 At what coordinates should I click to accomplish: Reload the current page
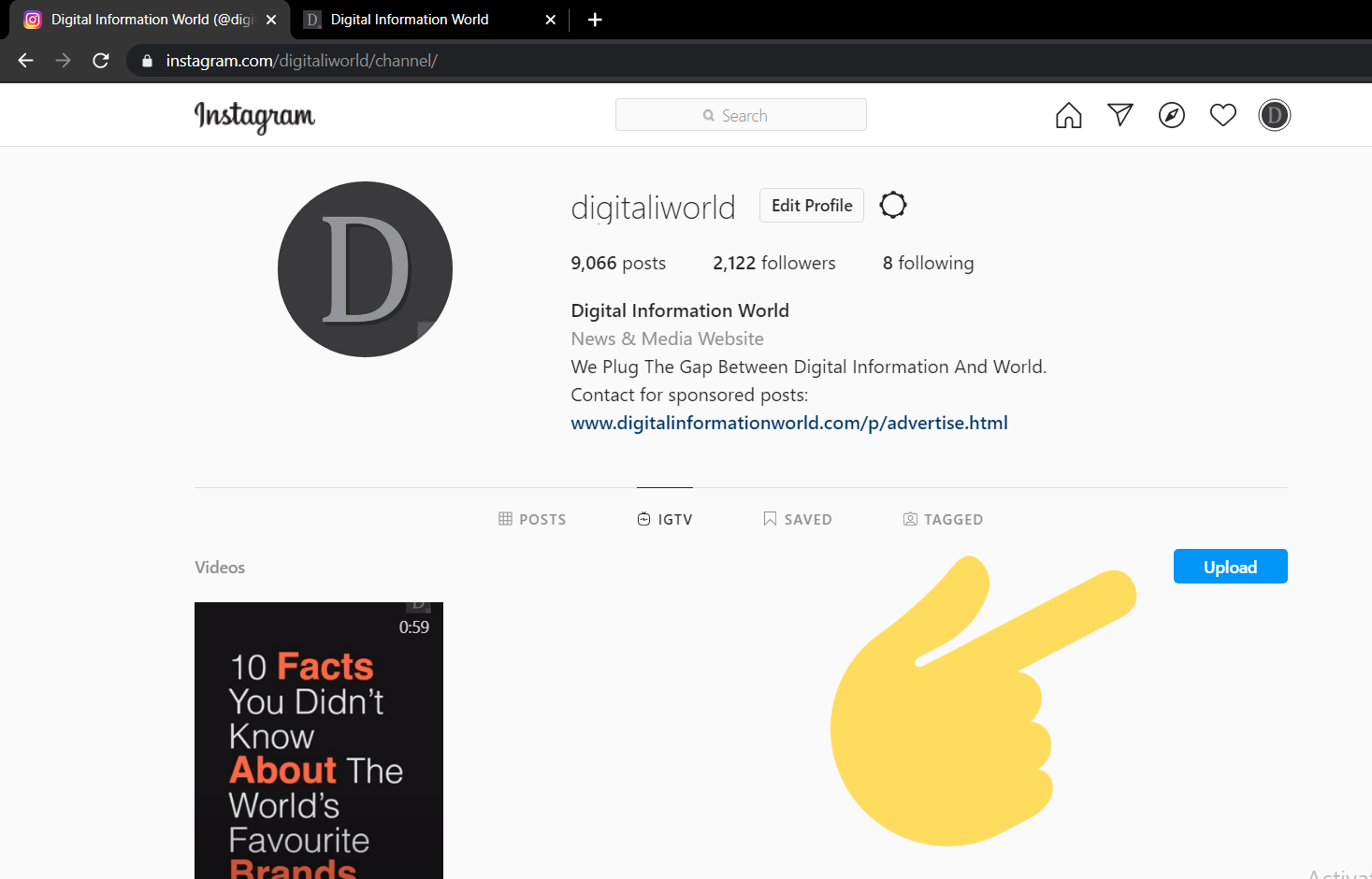point(100,60)
